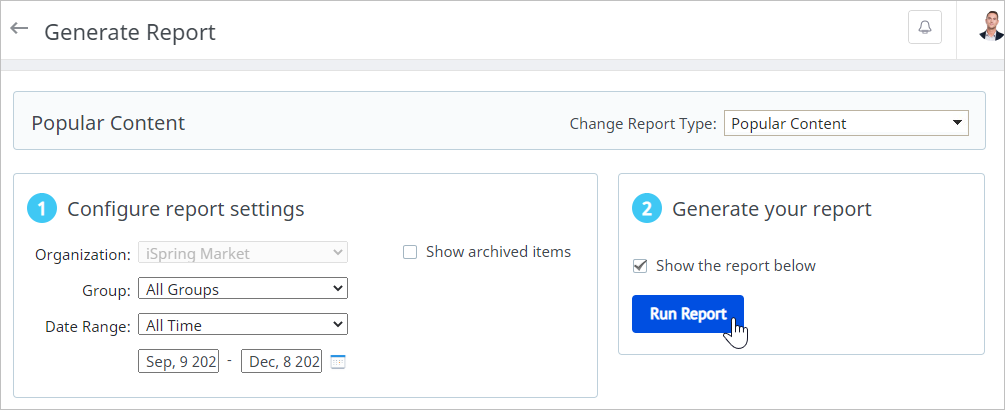The image size is (1005, 410).
Task: Open the Date Range All Time dropdown
Action: (243, 324)
